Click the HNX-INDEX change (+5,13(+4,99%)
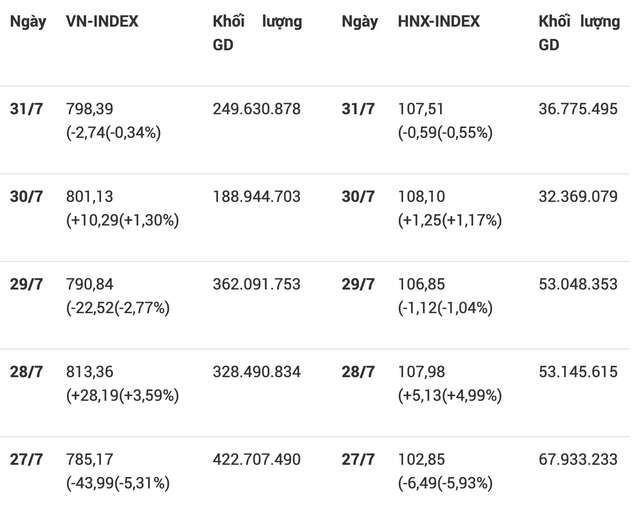The image size is (640, 519). coord(450,395)
